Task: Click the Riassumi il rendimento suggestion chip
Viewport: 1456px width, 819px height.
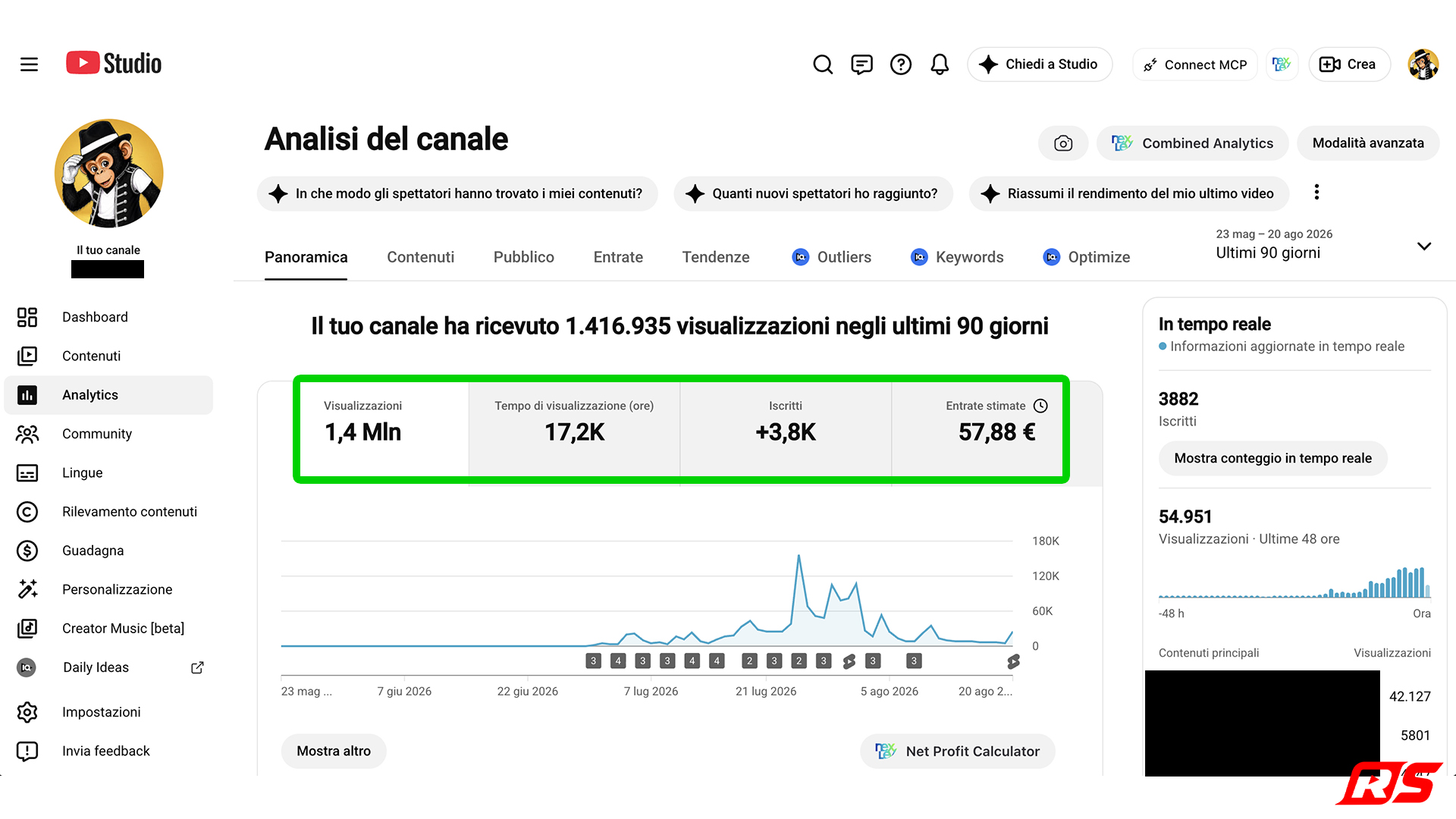Action: click(1128, 193)
